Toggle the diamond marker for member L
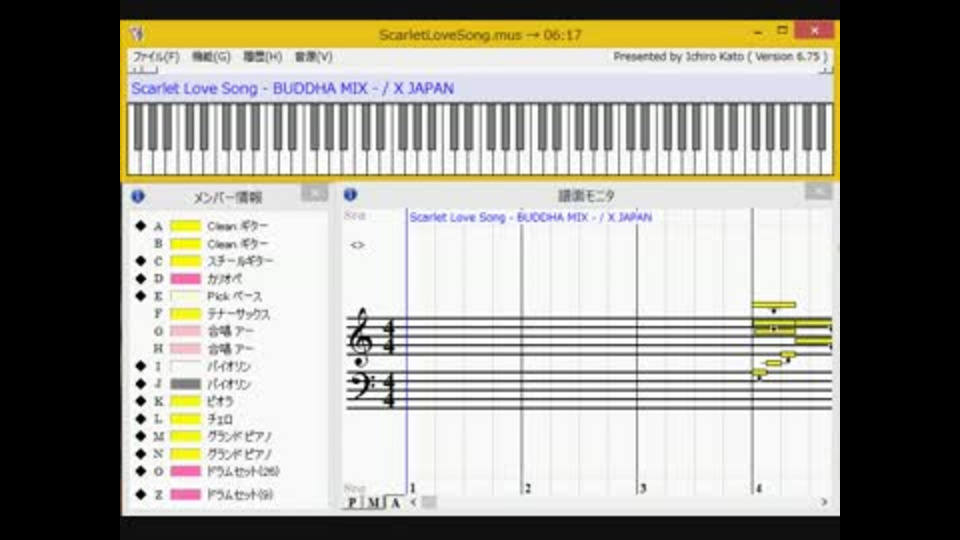The width and height of the screenshot is (960, 540). coord(141,419)
